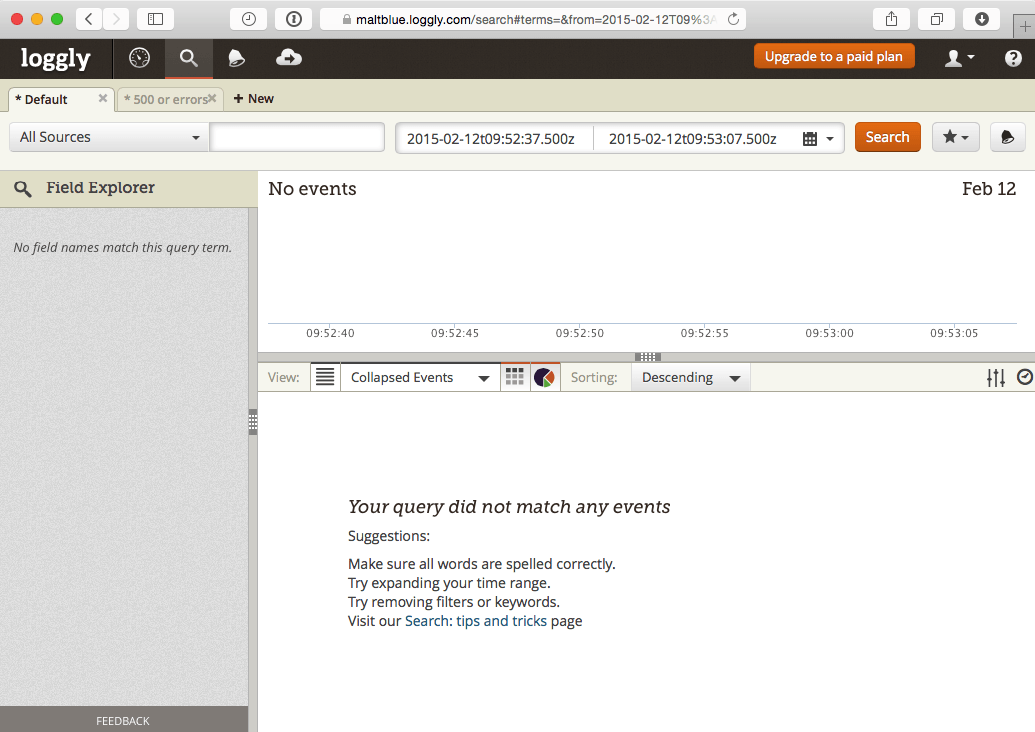Open the Search magnifier in navbar
This screenshot has width=1035, height=732.
coord(189,58)
